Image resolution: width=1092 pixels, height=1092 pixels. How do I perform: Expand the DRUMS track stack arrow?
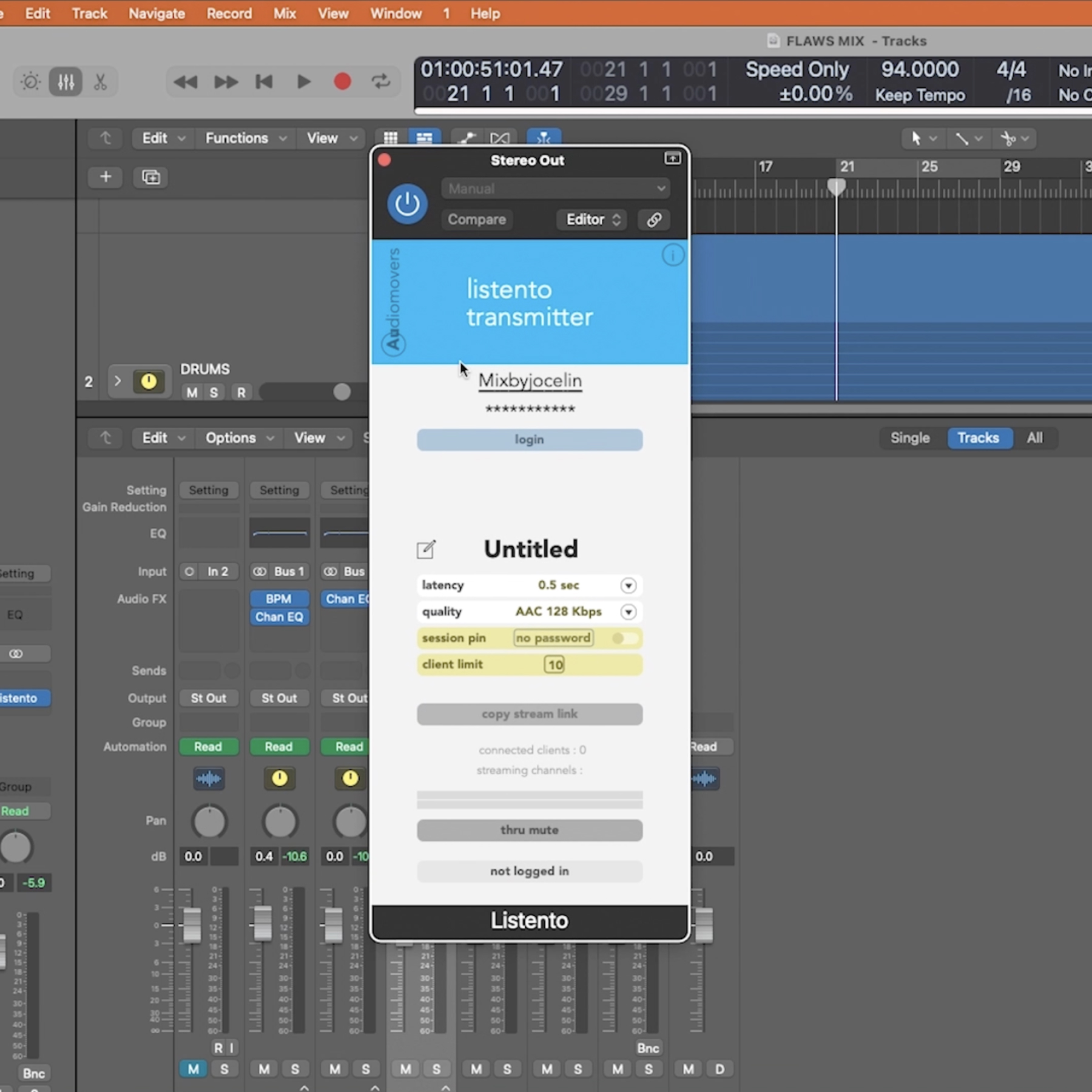coord(118,381)
